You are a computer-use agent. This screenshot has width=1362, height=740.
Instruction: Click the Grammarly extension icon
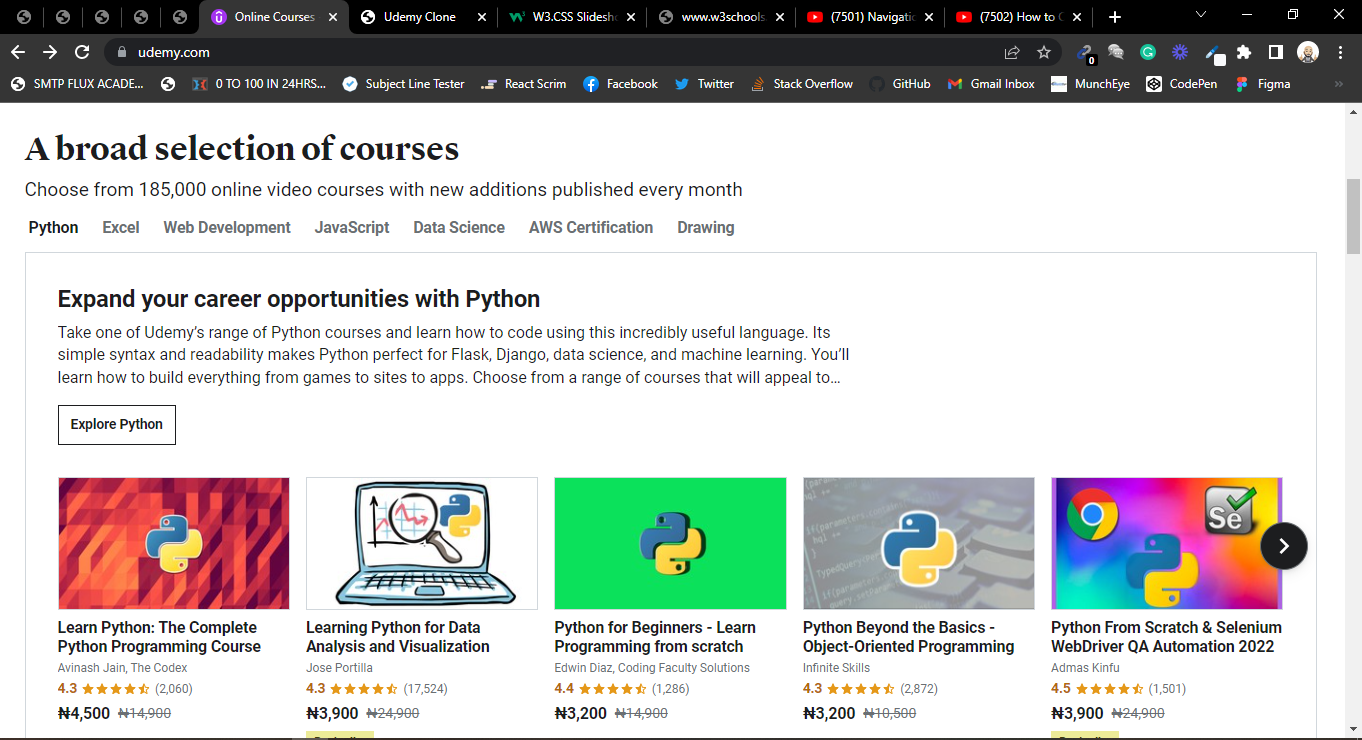(1148, 51)
